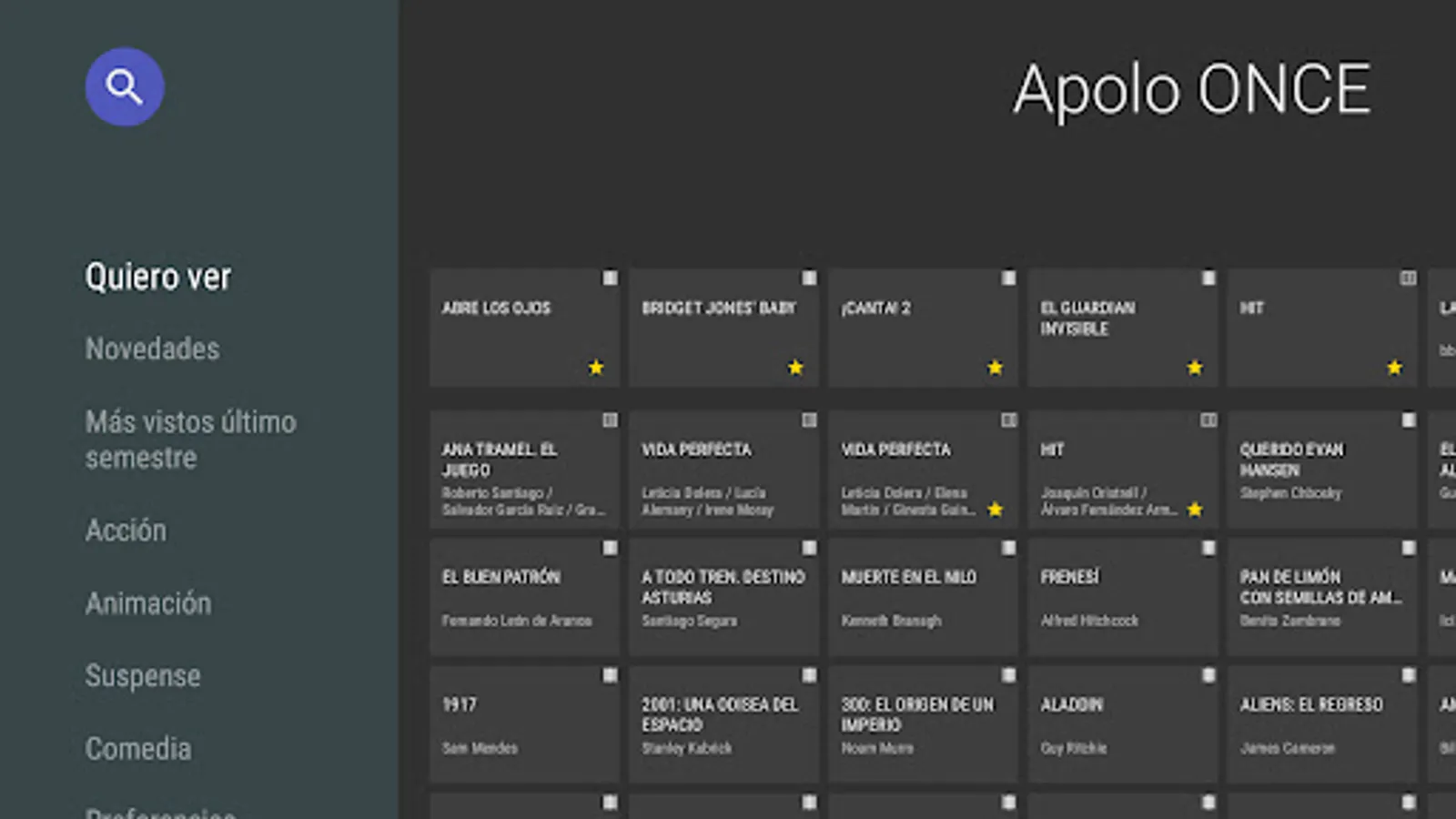Open the Animación category
1456x819 pixels.
click(x=148, y=602)
